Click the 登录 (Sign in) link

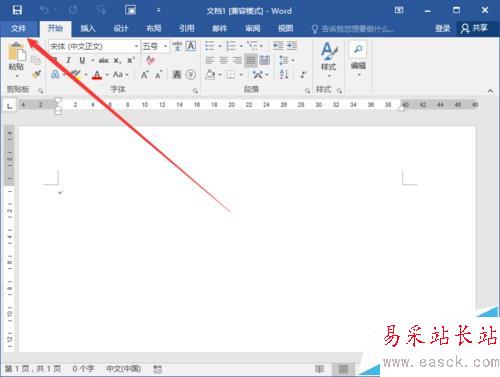[x=443, y=28]
